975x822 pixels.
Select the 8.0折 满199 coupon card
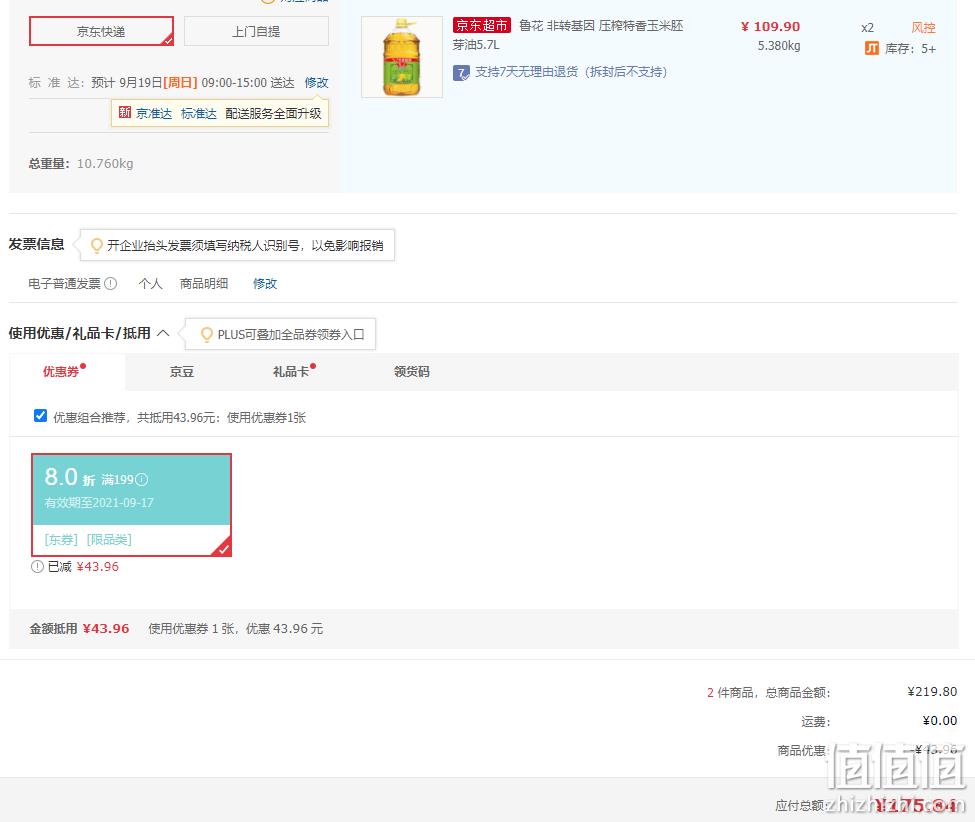131,505
